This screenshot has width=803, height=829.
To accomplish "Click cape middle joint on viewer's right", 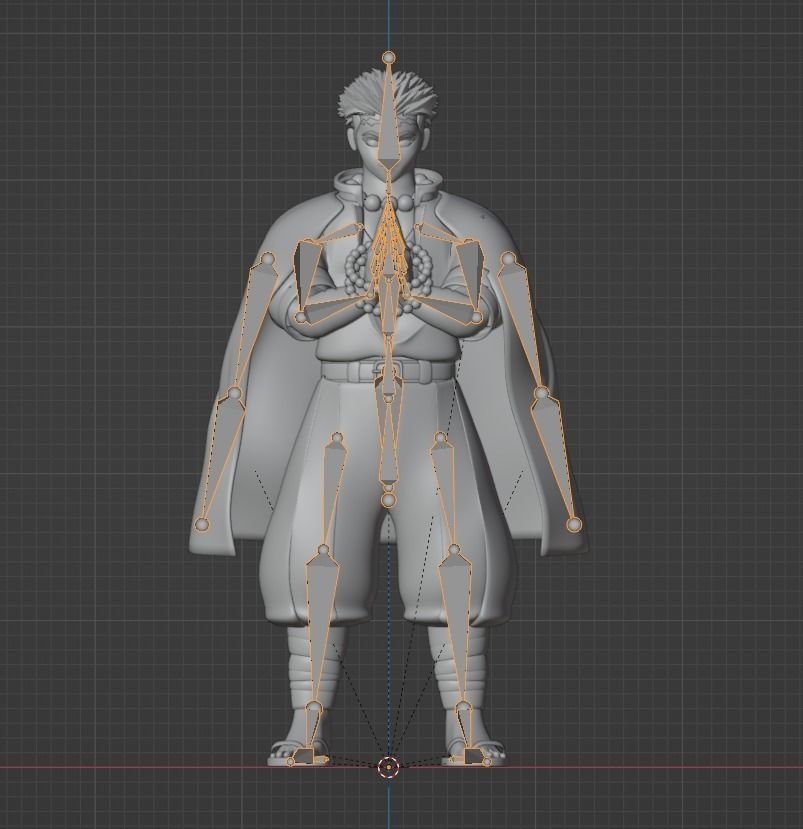I will pyautogui.click(x=541, y=393).
